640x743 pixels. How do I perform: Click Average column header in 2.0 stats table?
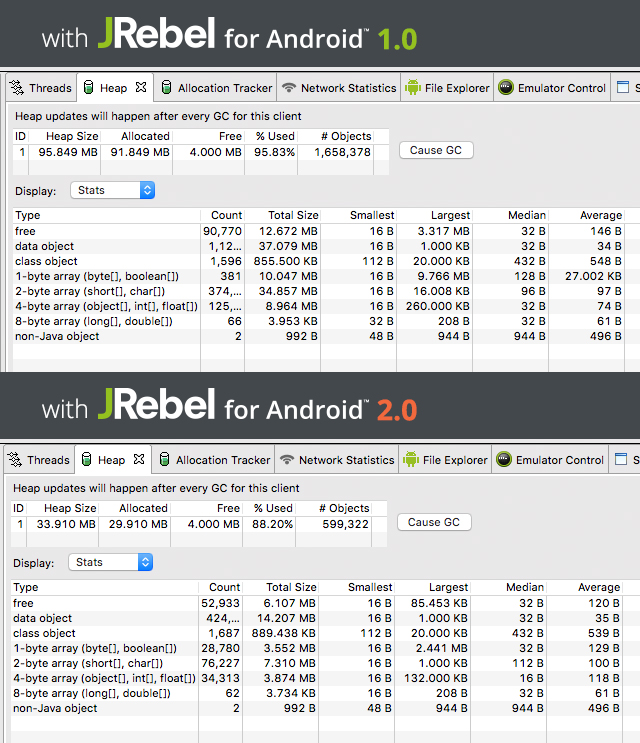585,587
